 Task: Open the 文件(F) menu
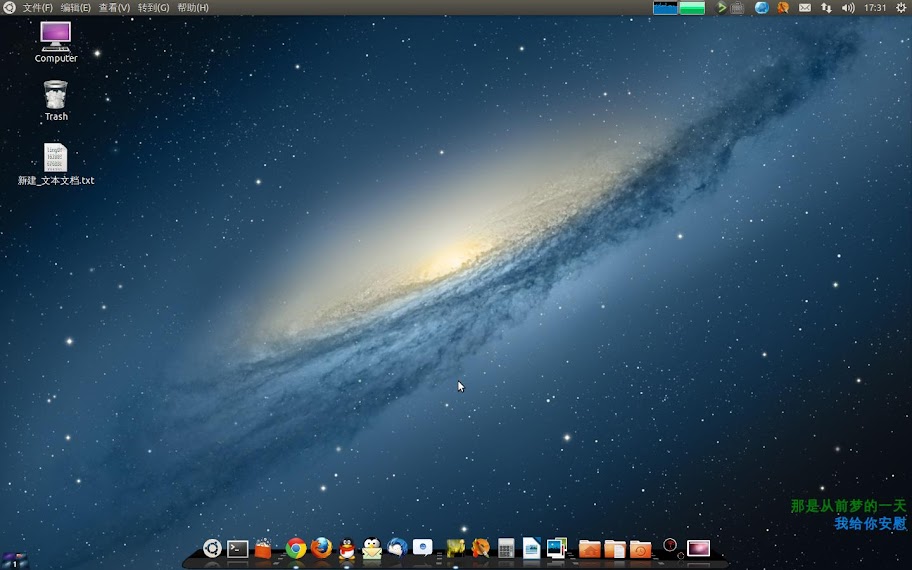tap(37, 8)
